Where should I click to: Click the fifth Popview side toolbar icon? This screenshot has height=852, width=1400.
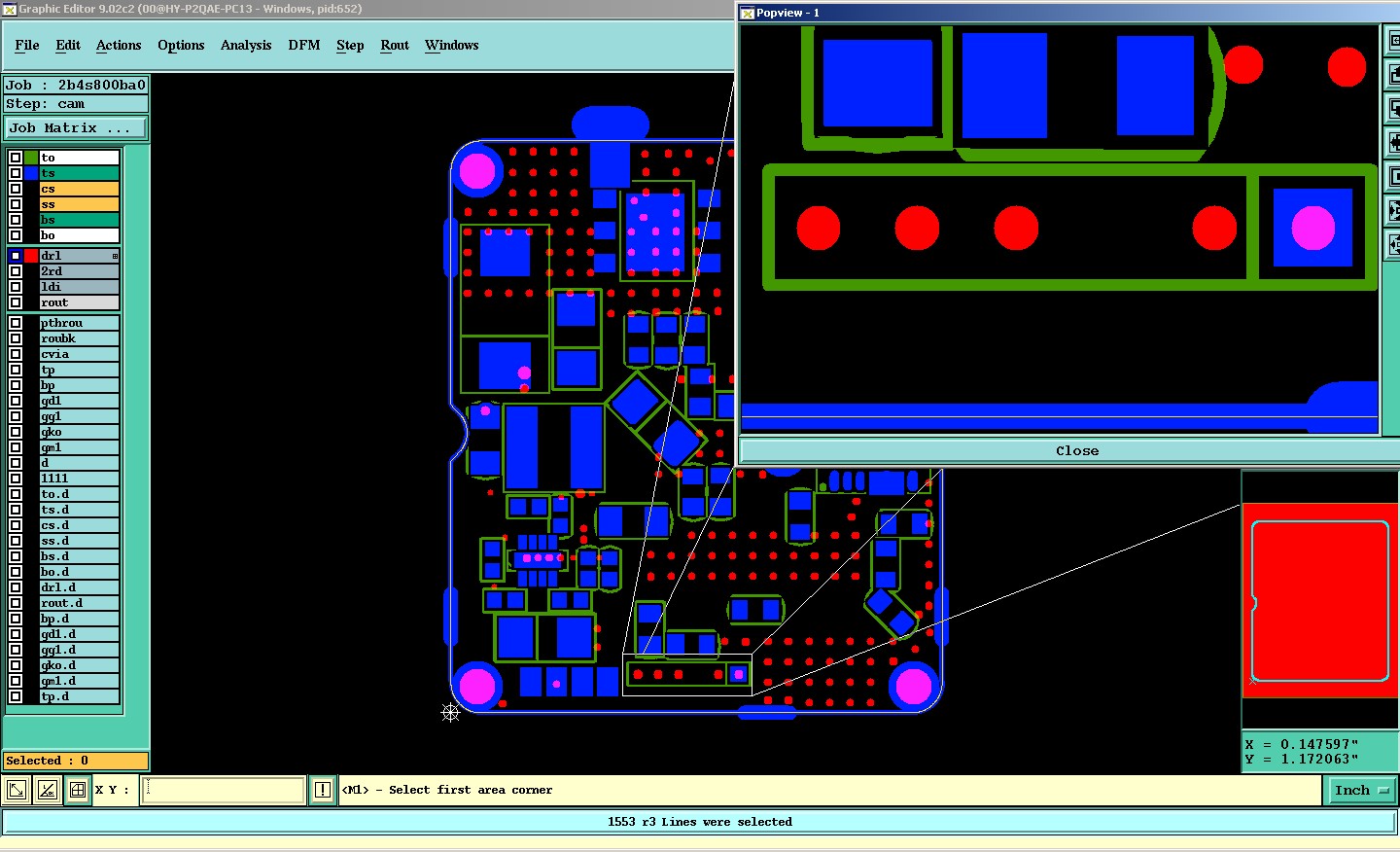(1392, 176)
